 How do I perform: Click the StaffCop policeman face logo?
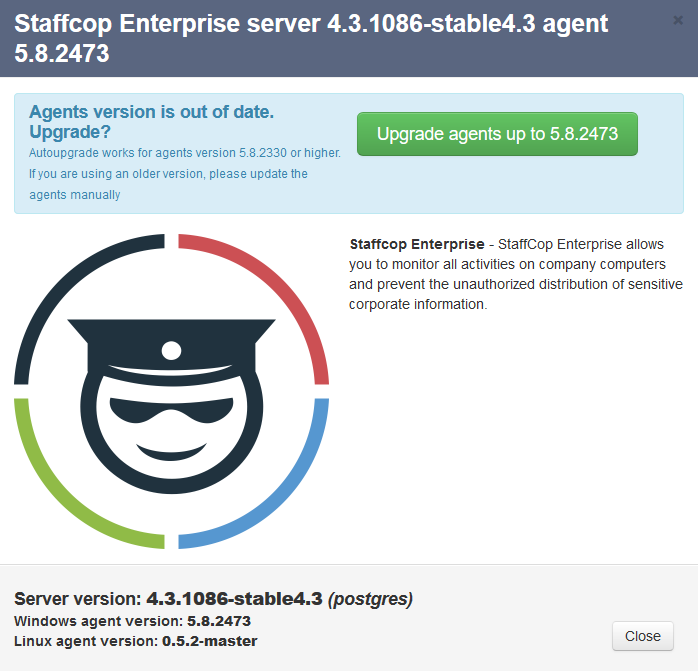click(x=171, y=392)
